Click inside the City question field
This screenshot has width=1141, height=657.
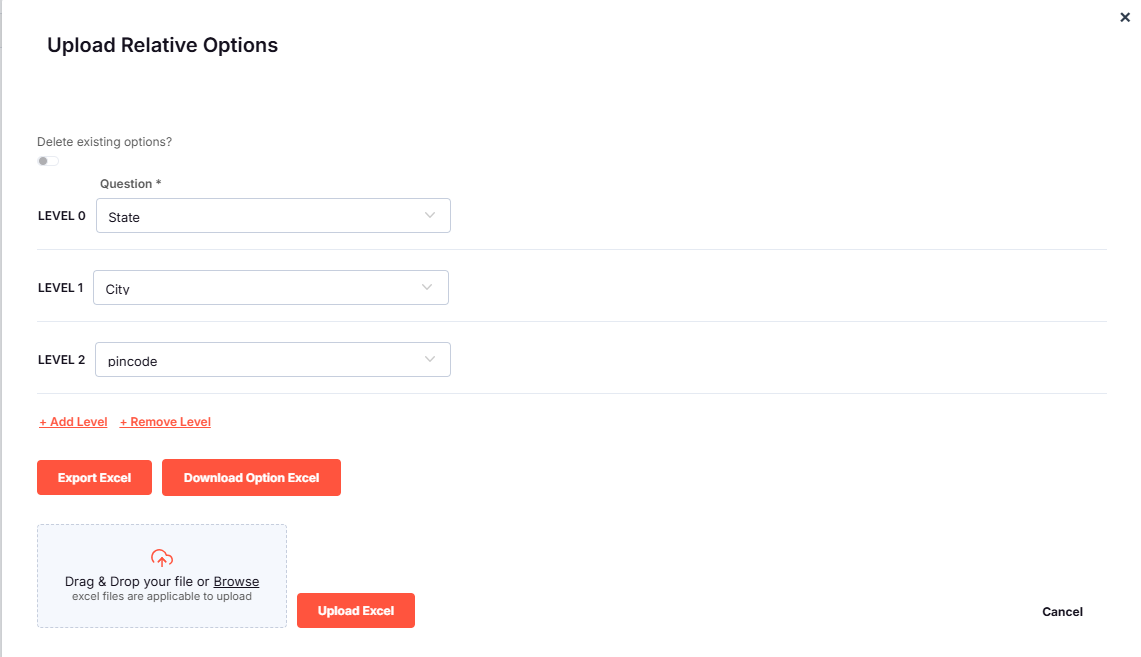(x=250, y=288)
